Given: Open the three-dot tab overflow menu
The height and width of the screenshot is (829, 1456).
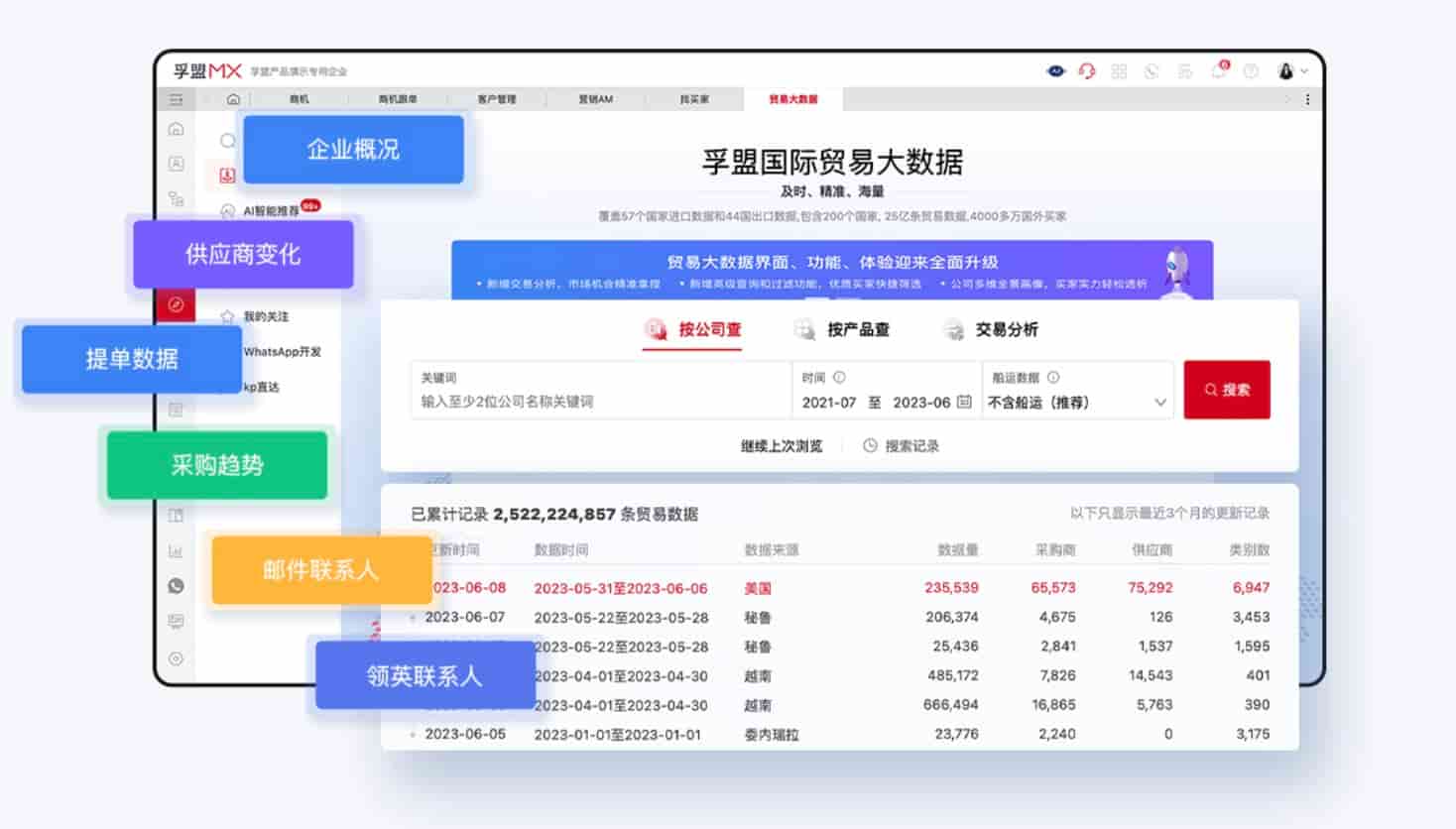Looking at the screenshot, I should tap(1307, 99).
